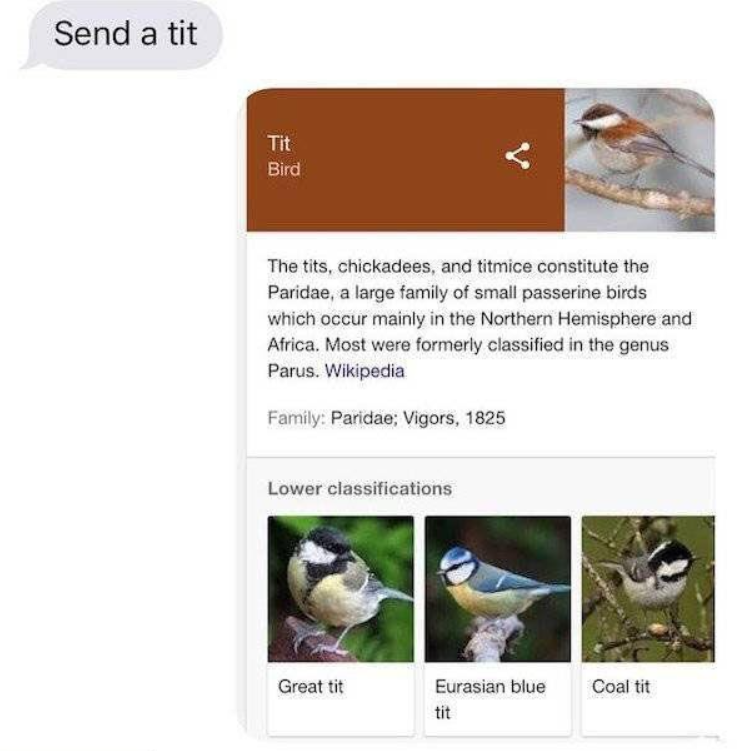
Task: Open the Coal tit label
Action: tap(621, 686)
